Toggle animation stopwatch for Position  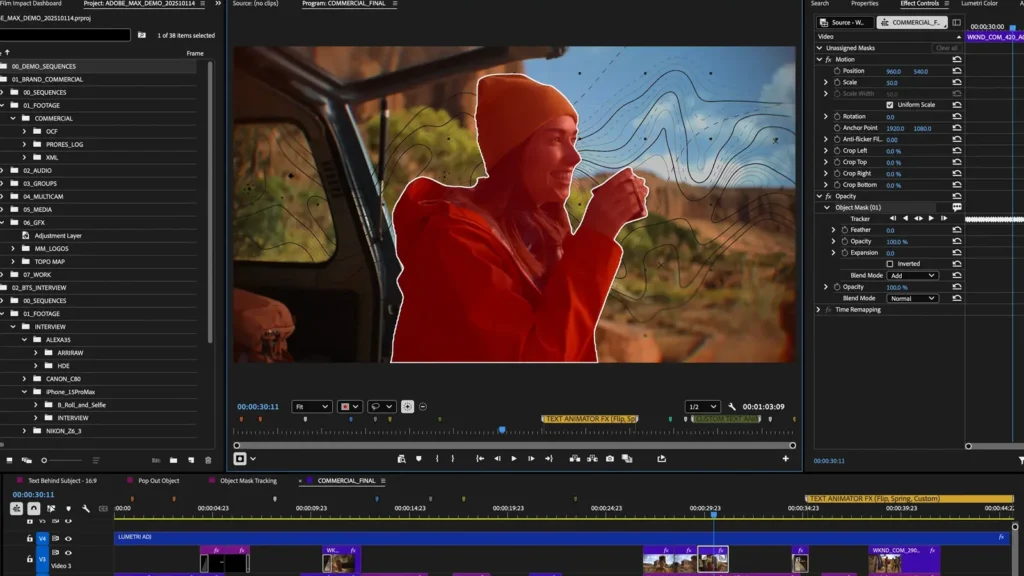pos(837,71)
